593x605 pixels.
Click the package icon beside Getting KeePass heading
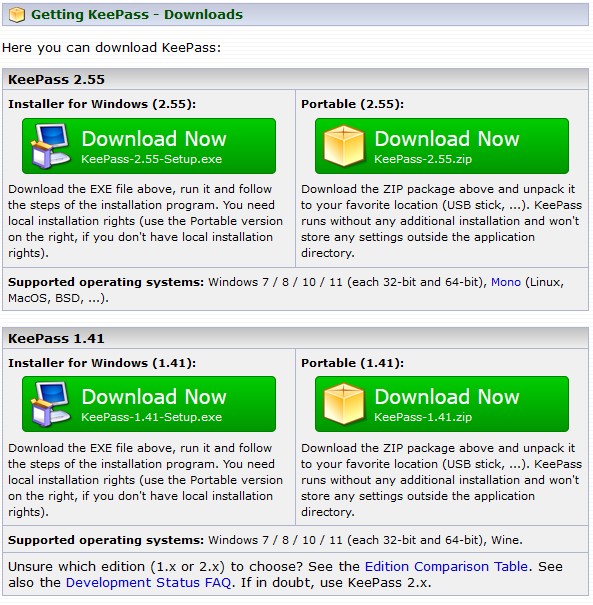(17, 15)
